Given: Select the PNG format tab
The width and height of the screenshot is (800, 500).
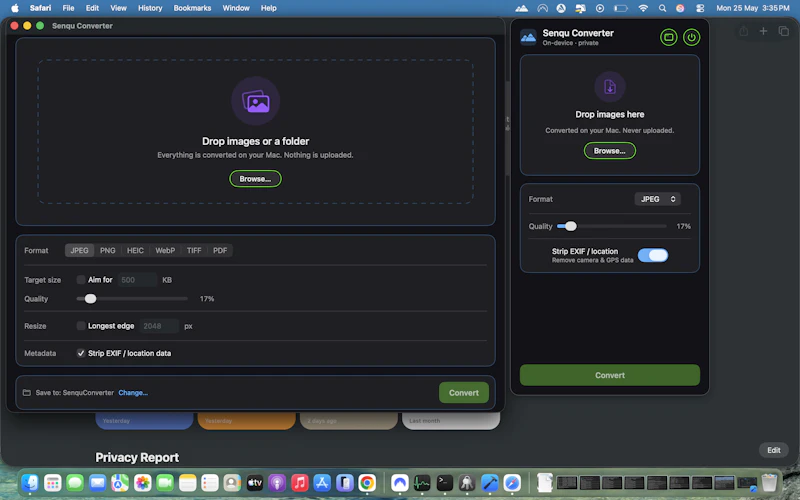Looking at the screenshot, I should tap(108, 251).
